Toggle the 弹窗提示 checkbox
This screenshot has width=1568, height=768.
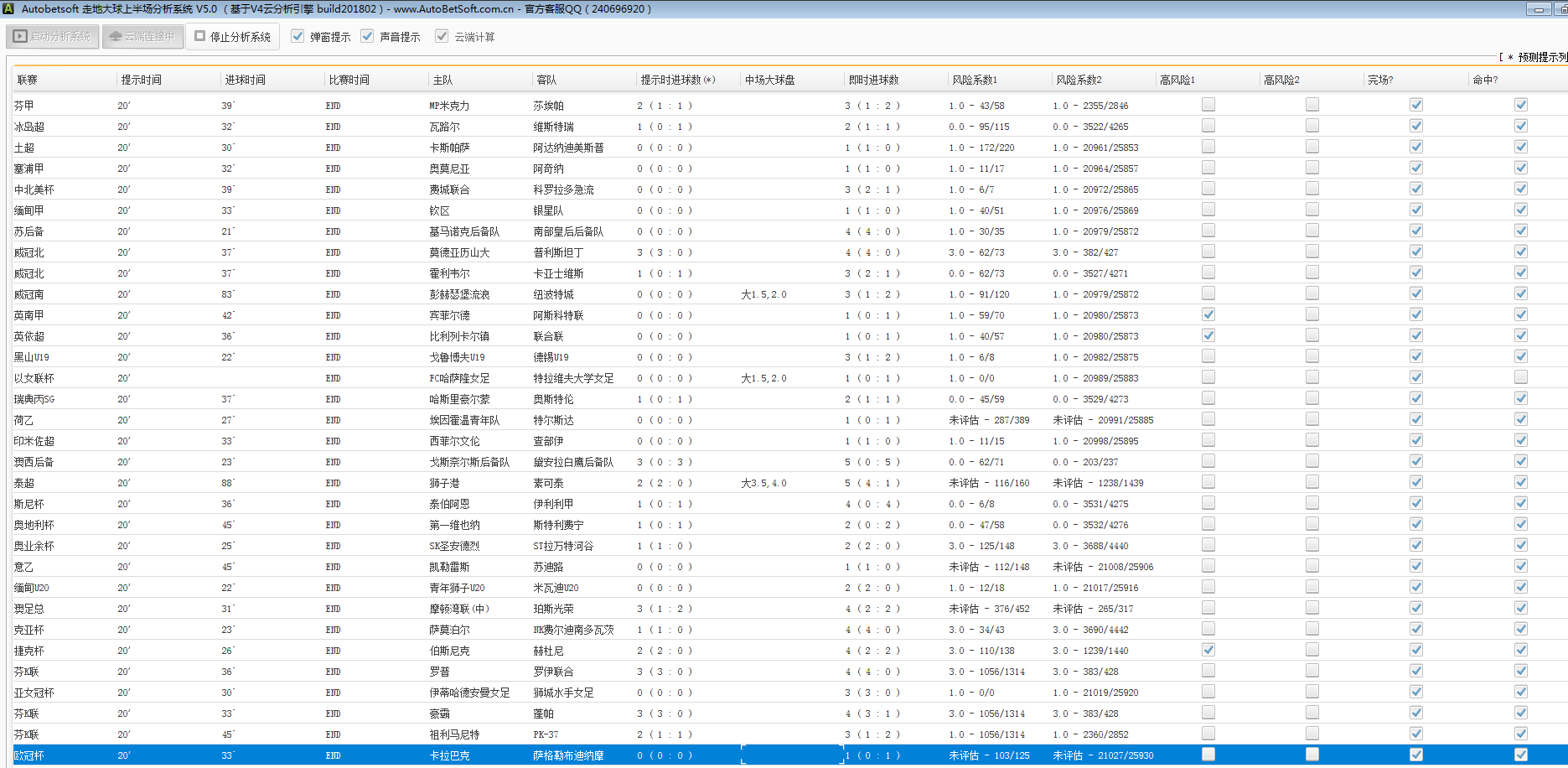tap(298, 36)
